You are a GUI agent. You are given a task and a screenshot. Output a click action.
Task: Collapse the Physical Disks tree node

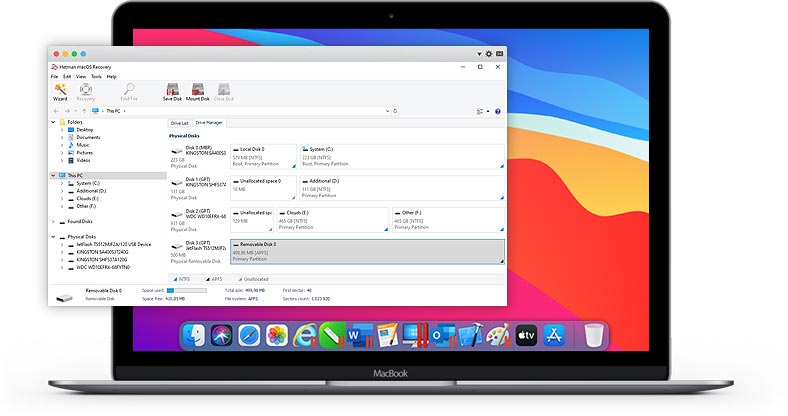click(53, 237)
